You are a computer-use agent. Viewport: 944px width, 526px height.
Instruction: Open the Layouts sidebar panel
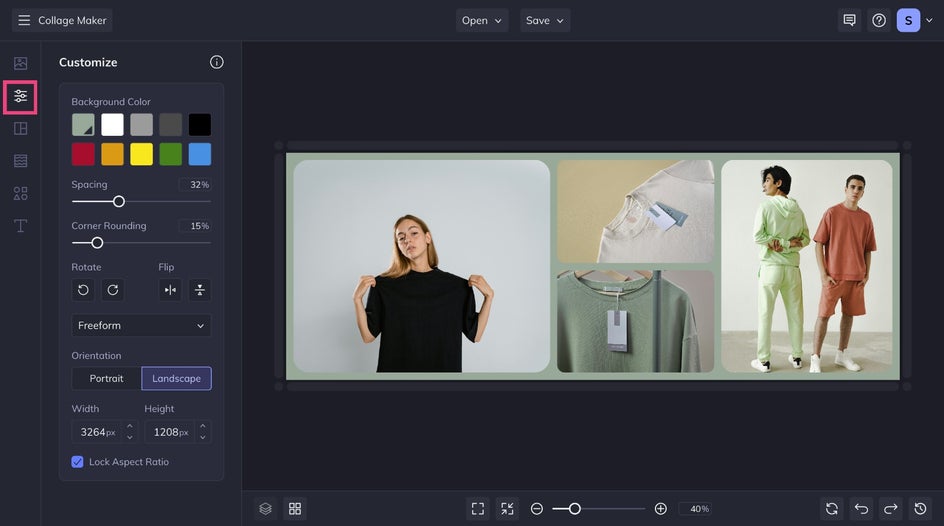point(20,129)
